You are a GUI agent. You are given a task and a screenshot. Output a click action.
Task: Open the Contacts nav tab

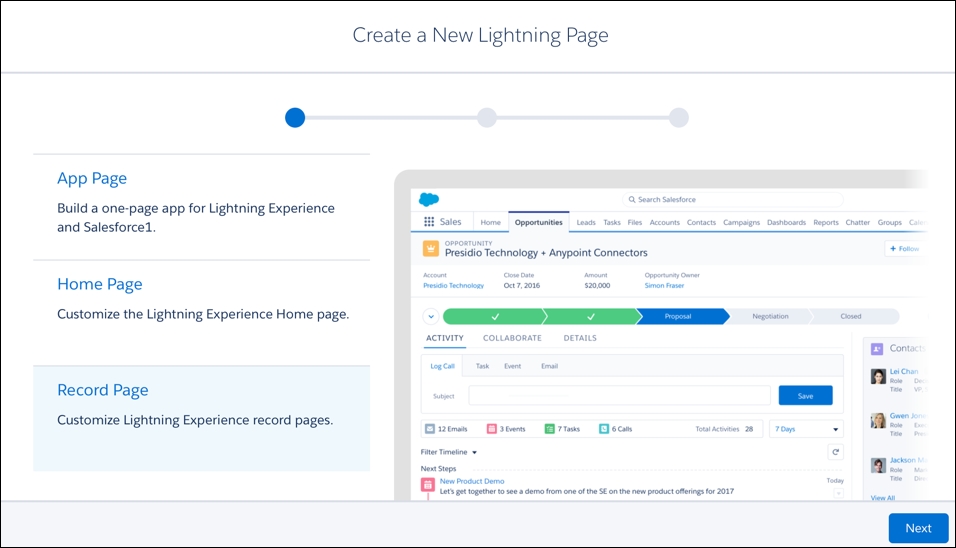[x=701, y=222]
